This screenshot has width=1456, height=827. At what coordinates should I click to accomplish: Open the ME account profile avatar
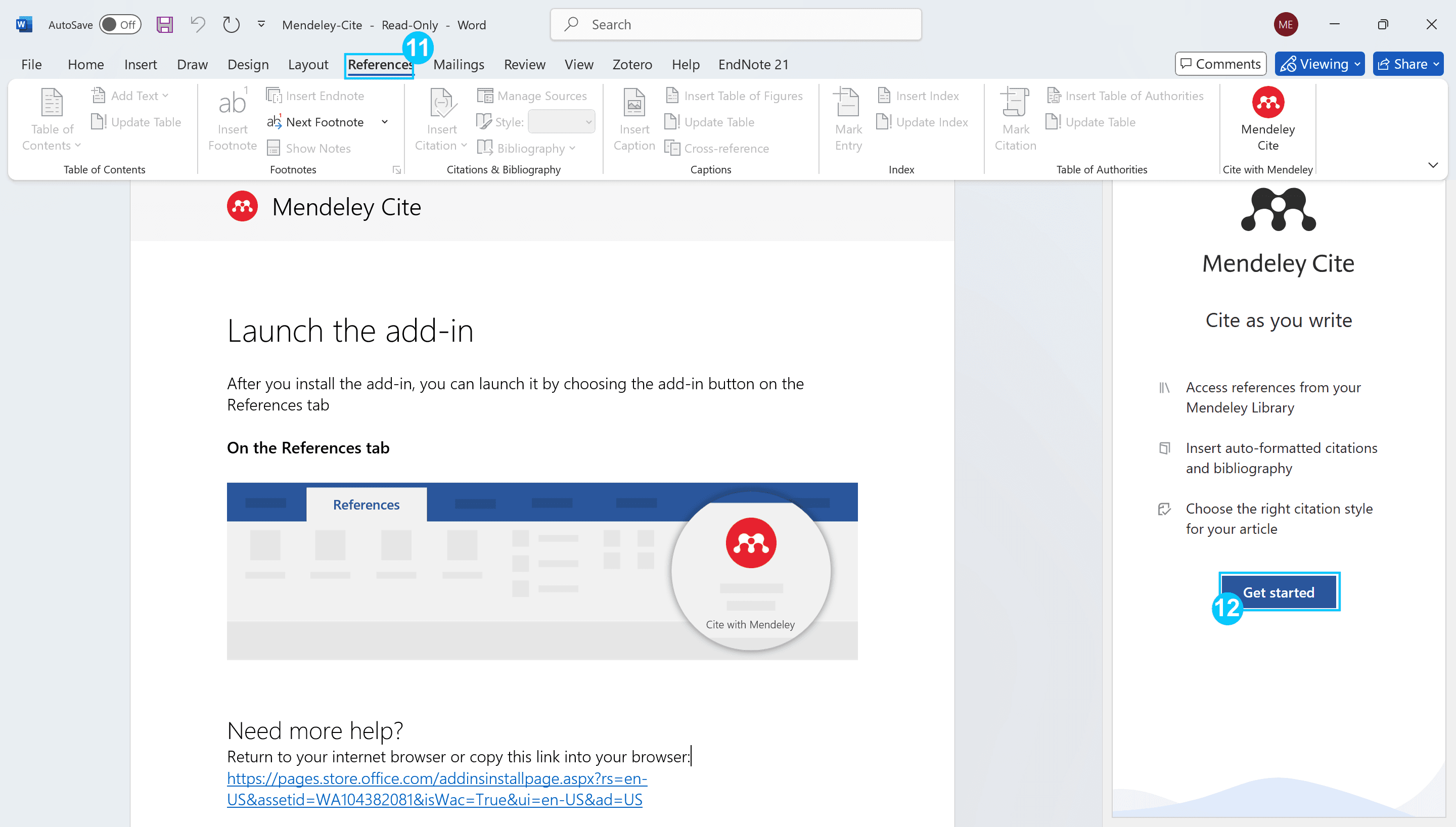[1286, 24]
